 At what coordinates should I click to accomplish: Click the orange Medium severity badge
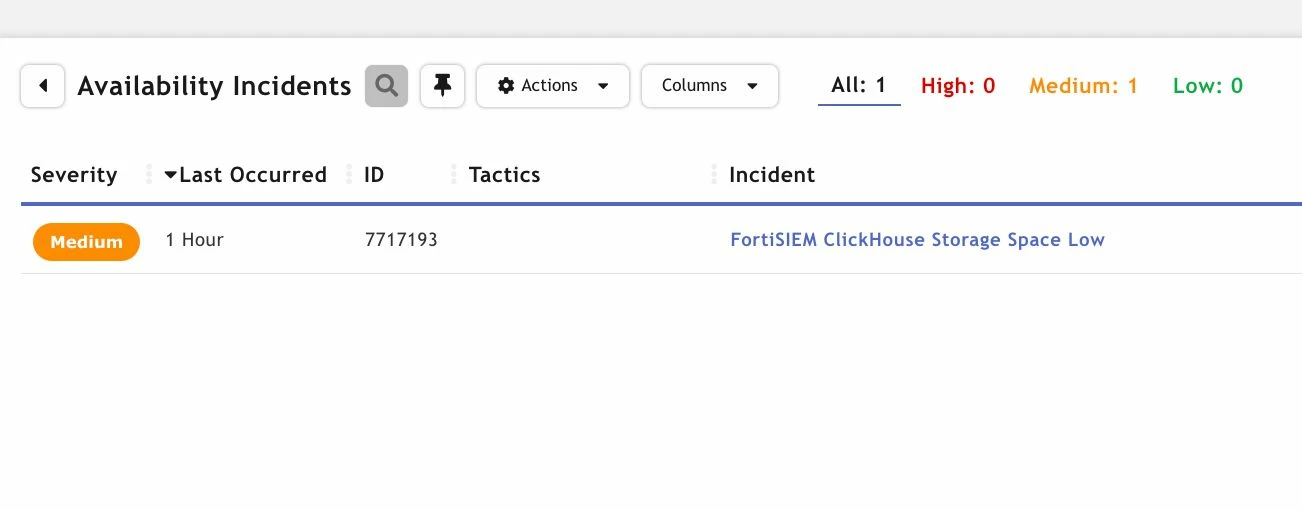(x=86, y=242)
